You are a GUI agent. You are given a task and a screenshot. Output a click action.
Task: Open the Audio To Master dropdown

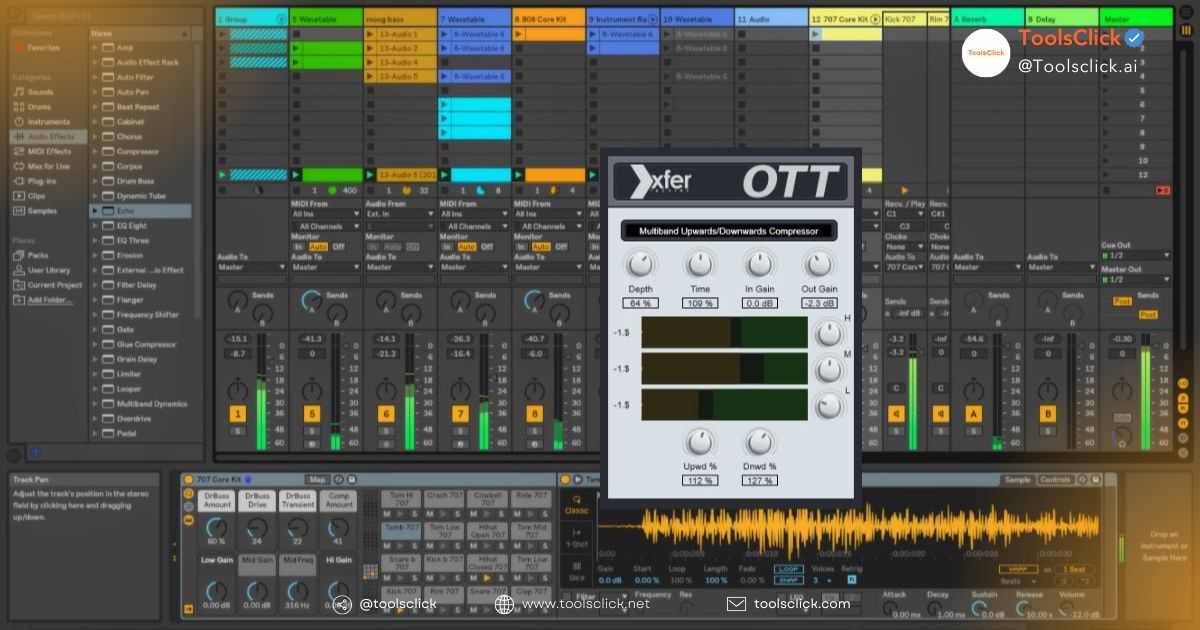click(x=324, y=267)
